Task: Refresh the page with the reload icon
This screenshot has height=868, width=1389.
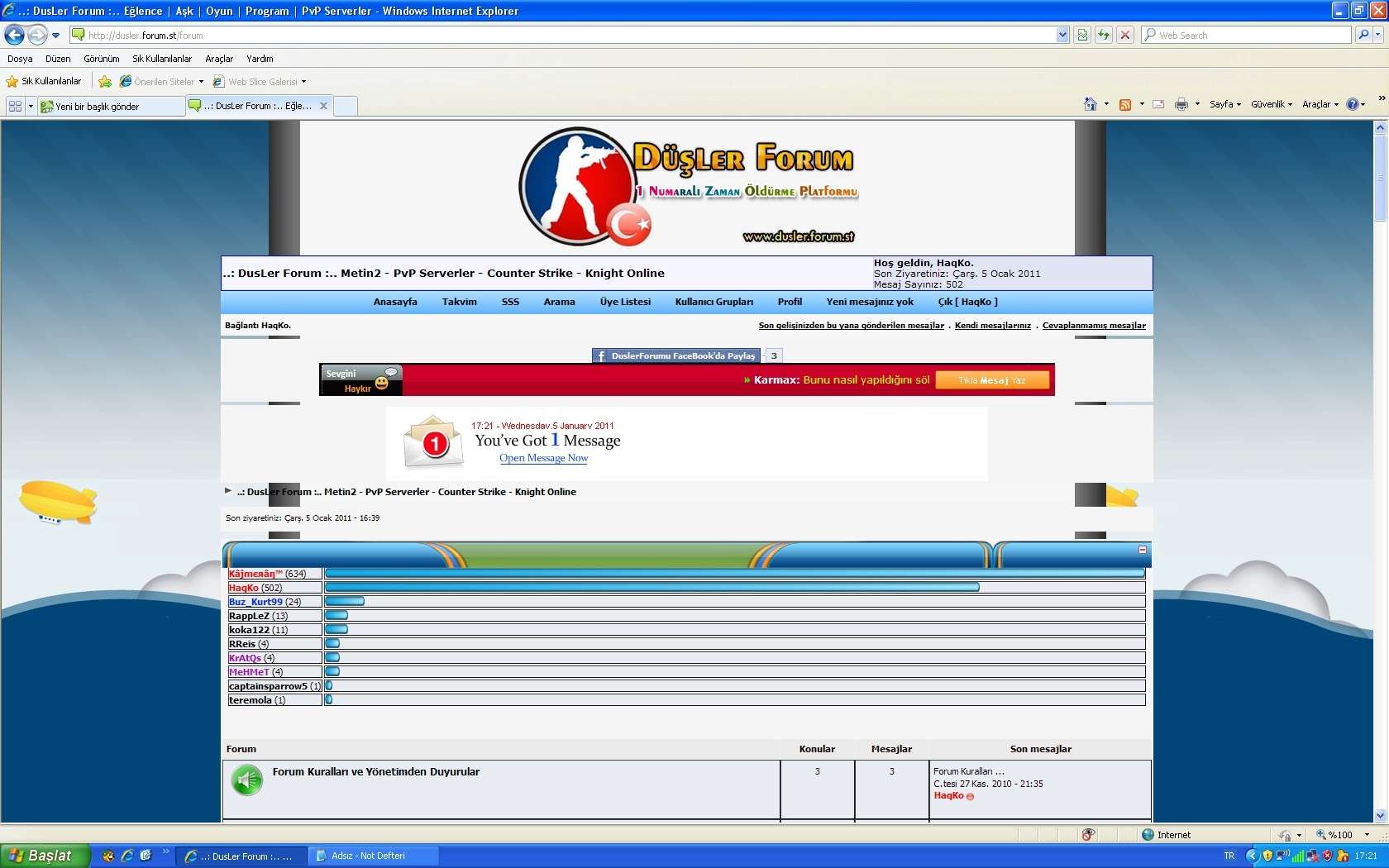Action: coord(1104,35)
